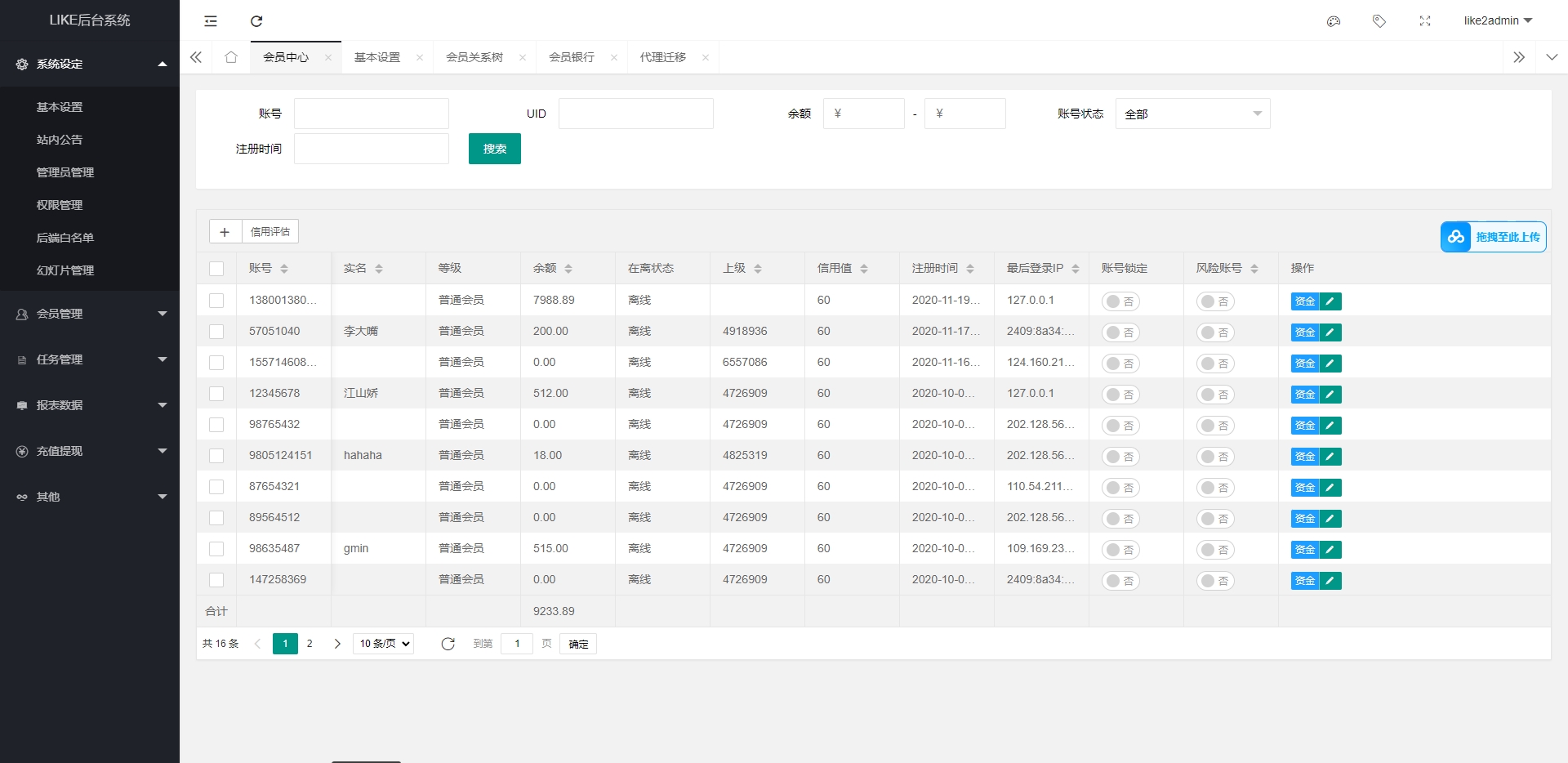The height and width of the screenshot is (763, 1568).
Task: Sort by 信用值 column arrows
Action: click(864, 269)
